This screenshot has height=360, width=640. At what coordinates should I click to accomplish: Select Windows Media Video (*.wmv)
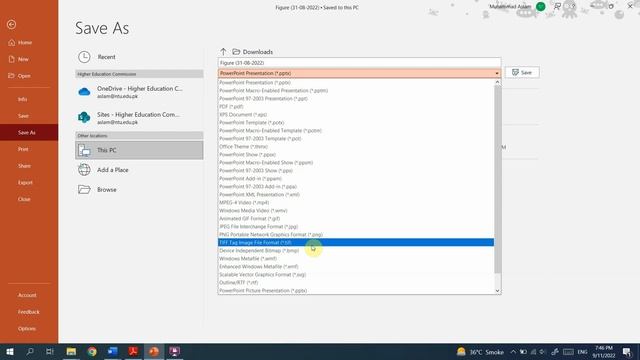tap(356, 211)
